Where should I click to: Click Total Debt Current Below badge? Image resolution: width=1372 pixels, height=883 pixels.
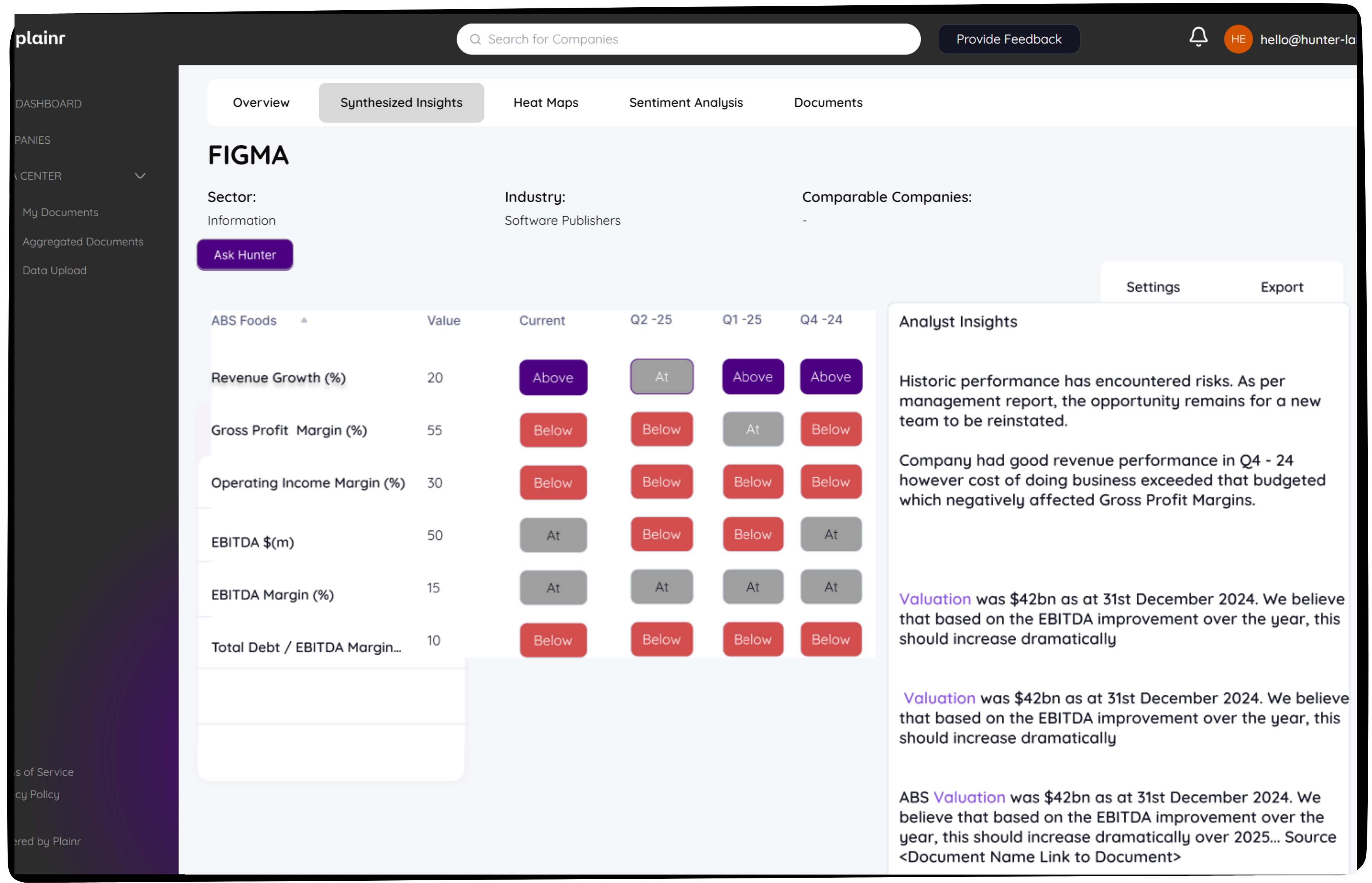pyautogui.click(x=553, y=640)
